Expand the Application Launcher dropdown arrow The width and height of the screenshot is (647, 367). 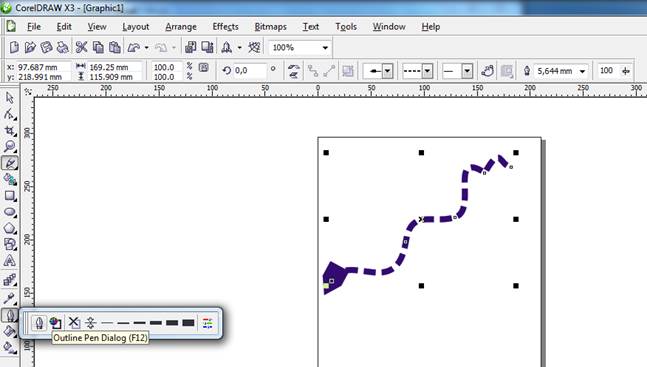pos(239,48)
